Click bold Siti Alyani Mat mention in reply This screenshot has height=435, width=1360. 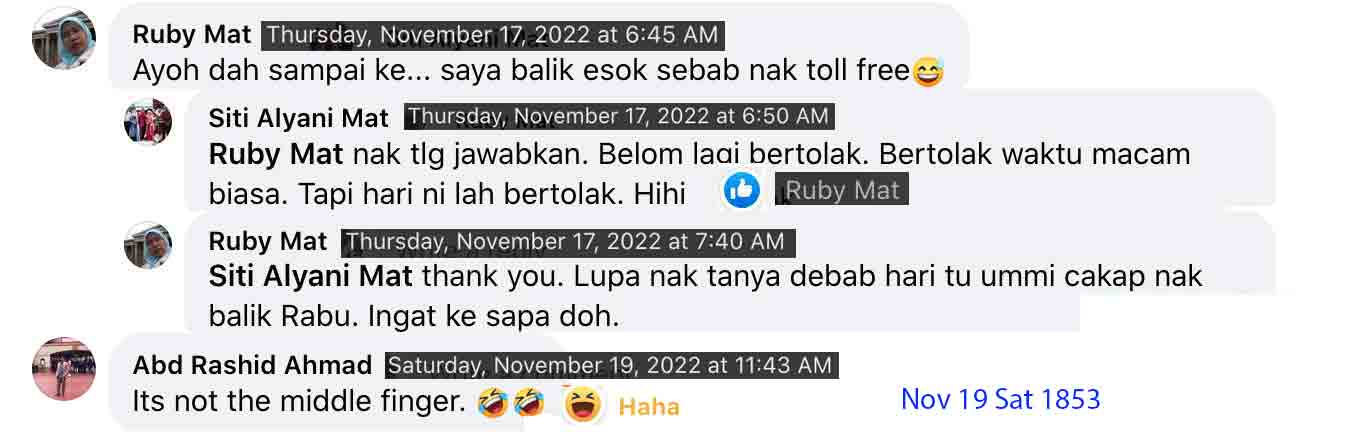[313, 275]
